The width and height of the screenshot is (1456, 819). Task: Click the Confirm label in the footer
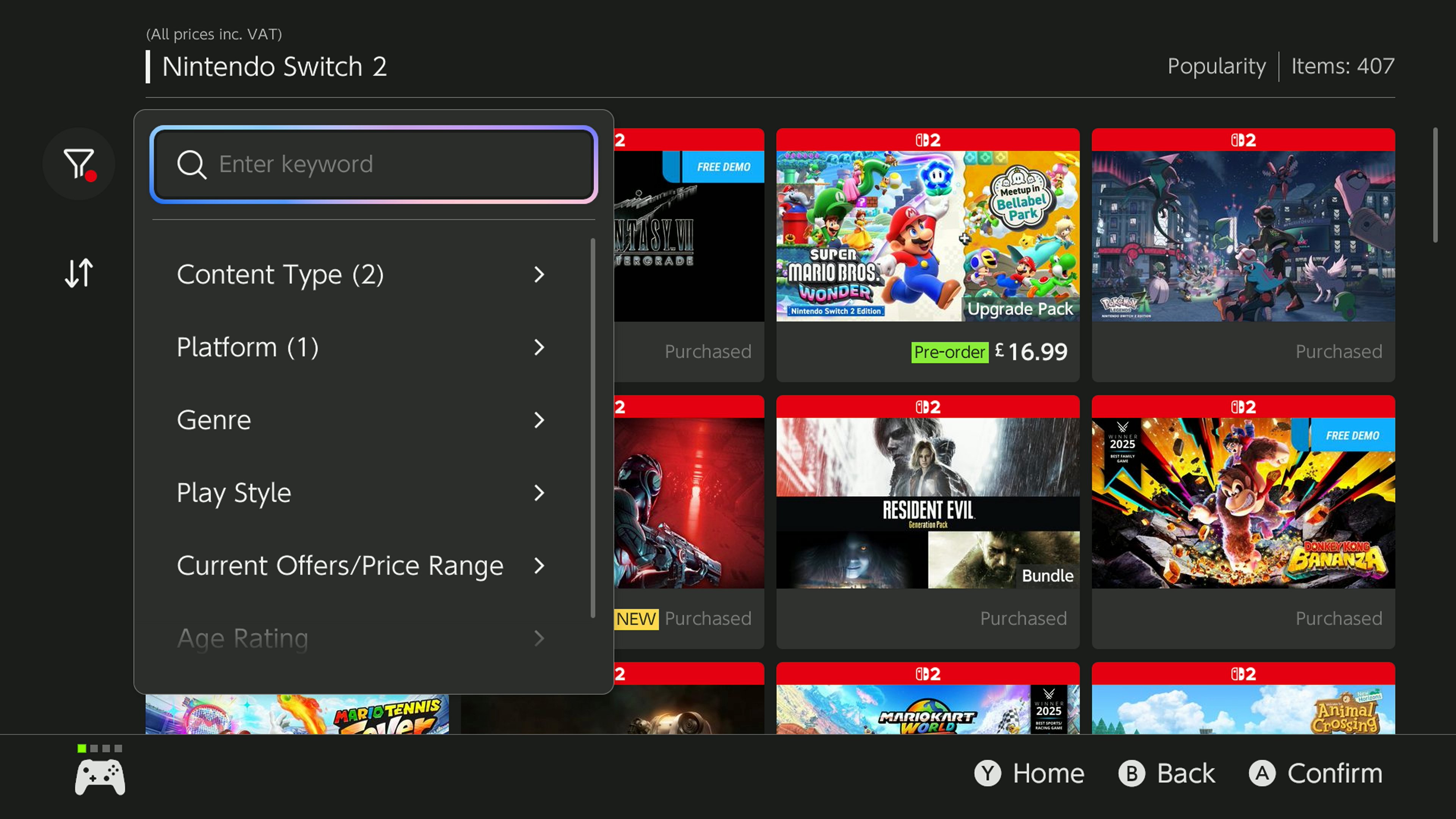click(1335, 773)
